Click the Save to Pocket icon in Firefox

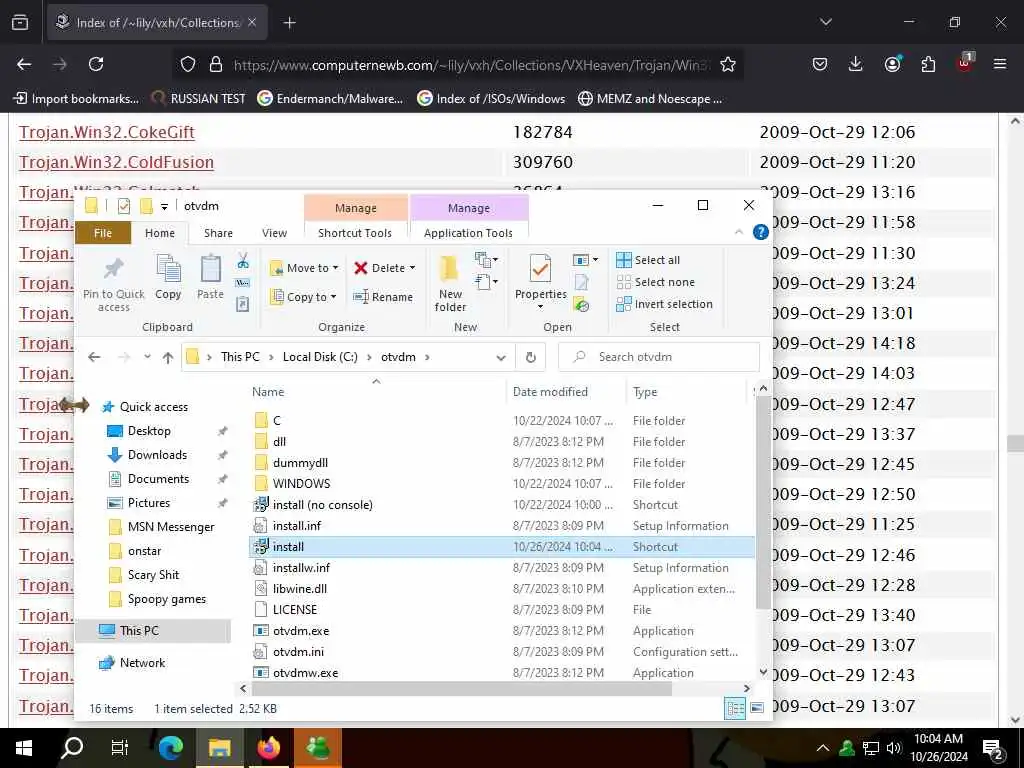point(820,64)
